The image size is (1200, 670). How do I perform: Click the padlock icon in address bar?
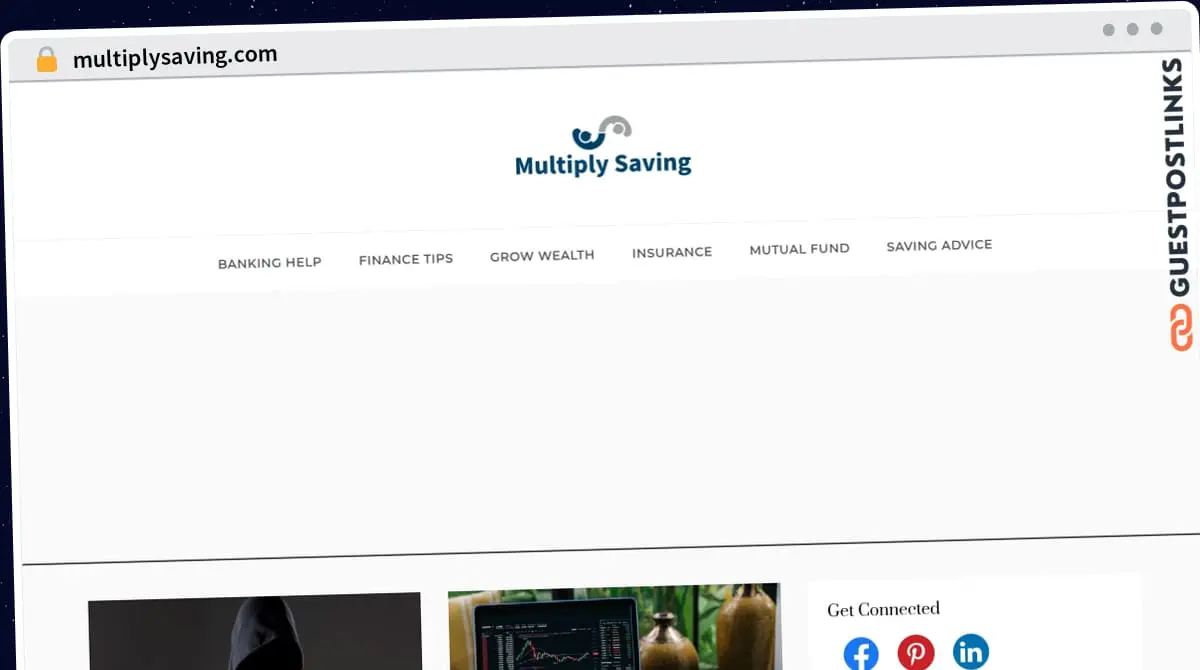click(47, 60)
